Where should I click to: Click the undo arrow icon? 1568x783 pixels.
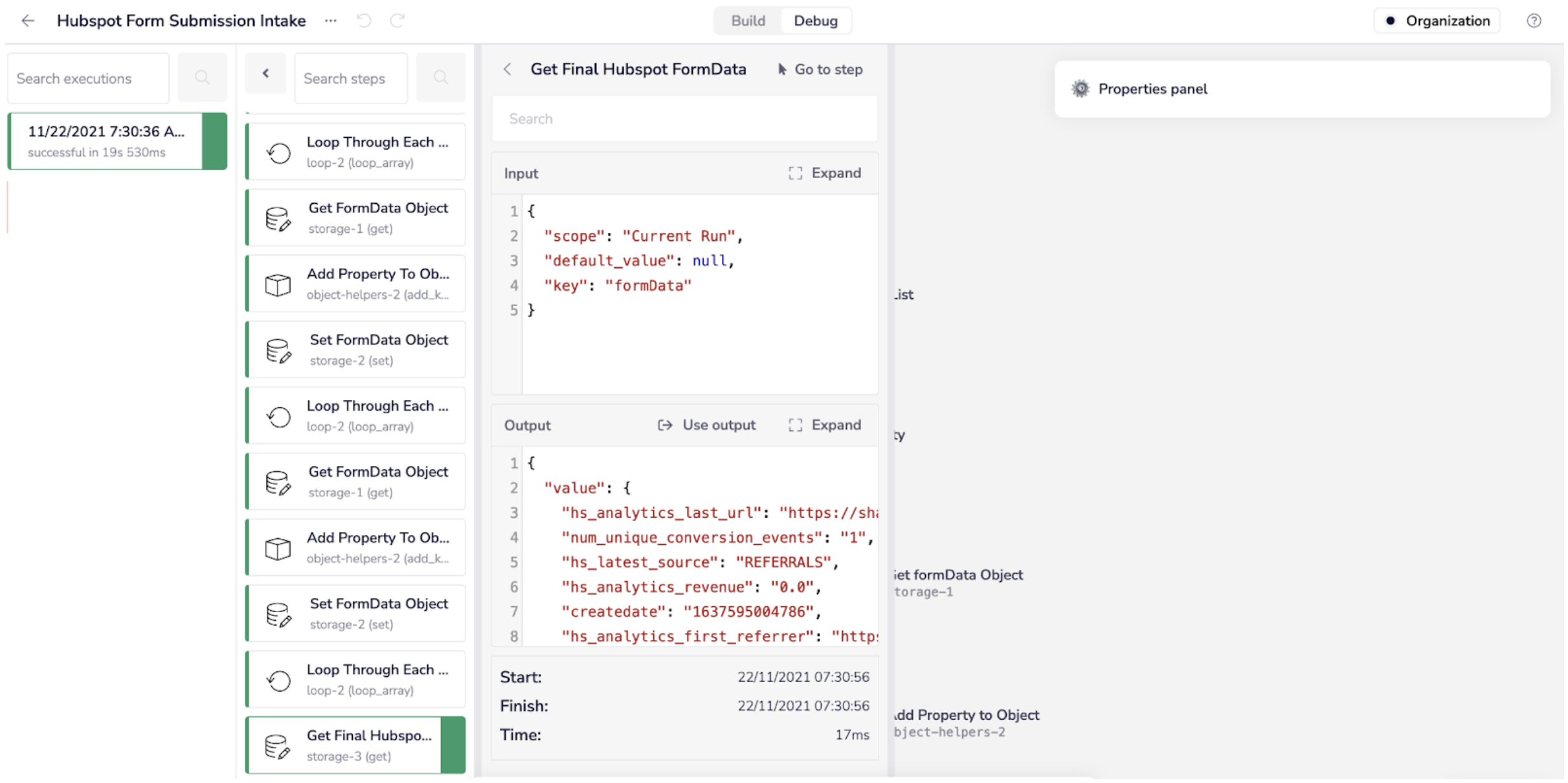[x=364, y=21]
